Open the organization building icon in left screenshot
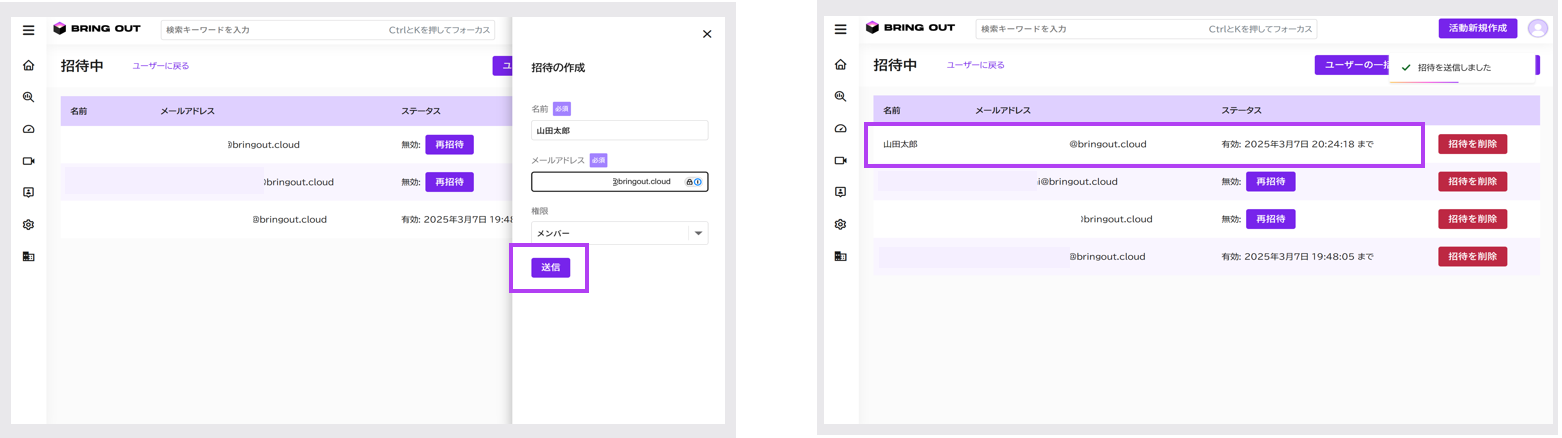1562x438 pixels. (28, 257)
